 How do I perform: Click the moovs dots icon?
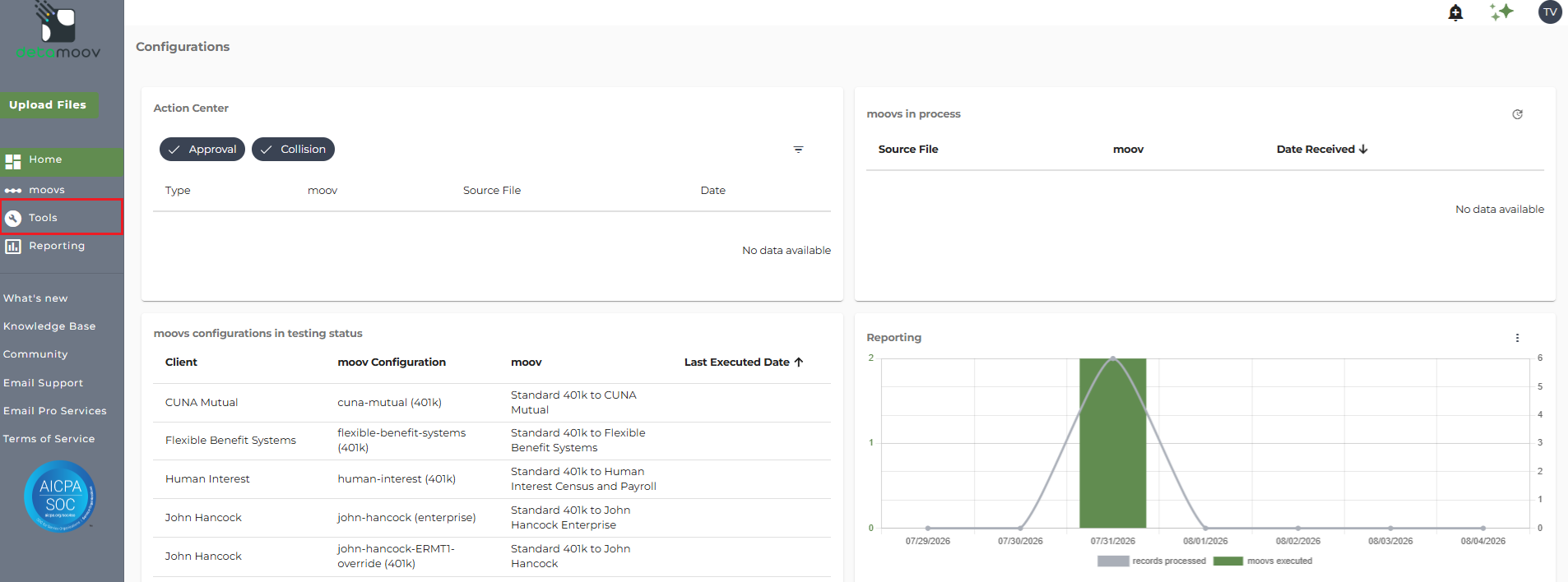pyautogui.click(x=13, y=190)
